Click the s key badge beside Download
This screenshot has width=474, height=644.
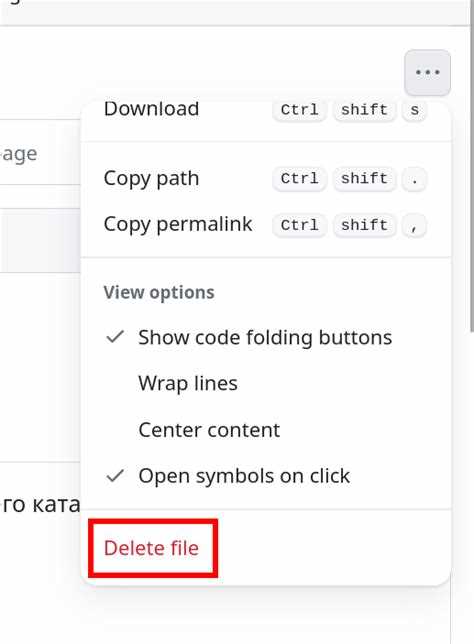point(414,110)
